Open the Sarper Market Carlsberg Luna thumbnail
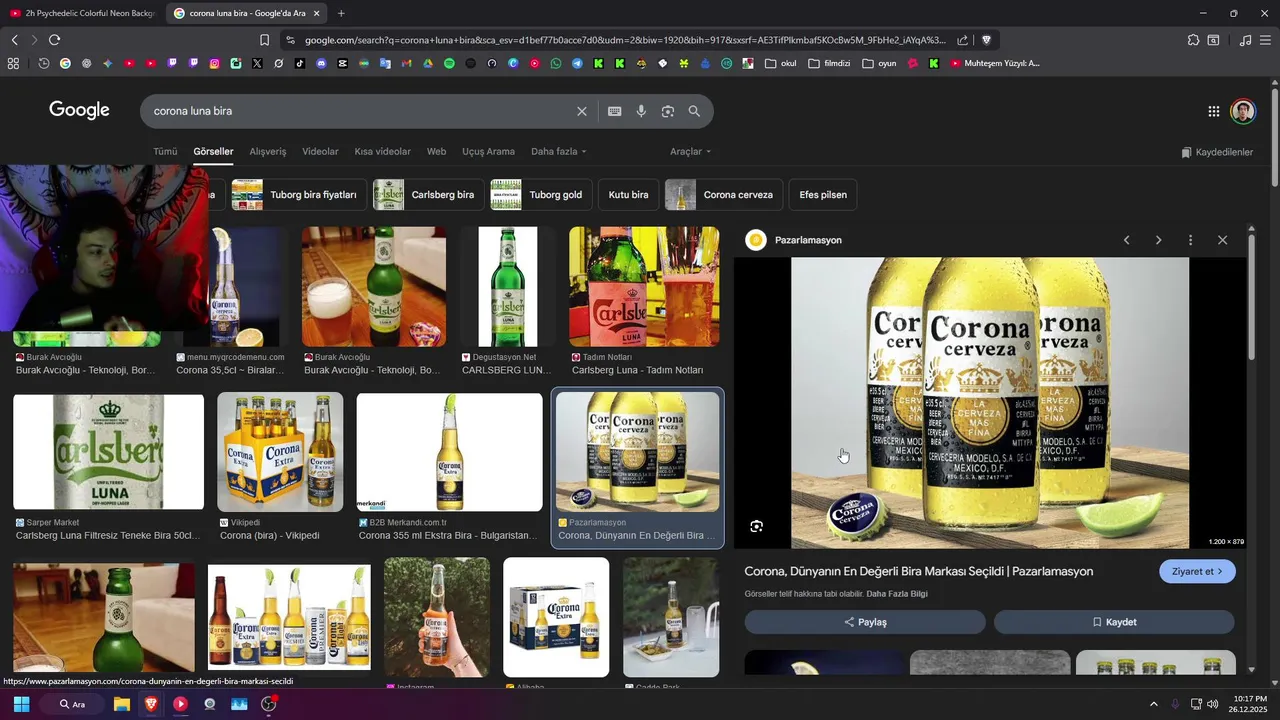Viewport: 1280px width, 720px height. click(108, 452)
